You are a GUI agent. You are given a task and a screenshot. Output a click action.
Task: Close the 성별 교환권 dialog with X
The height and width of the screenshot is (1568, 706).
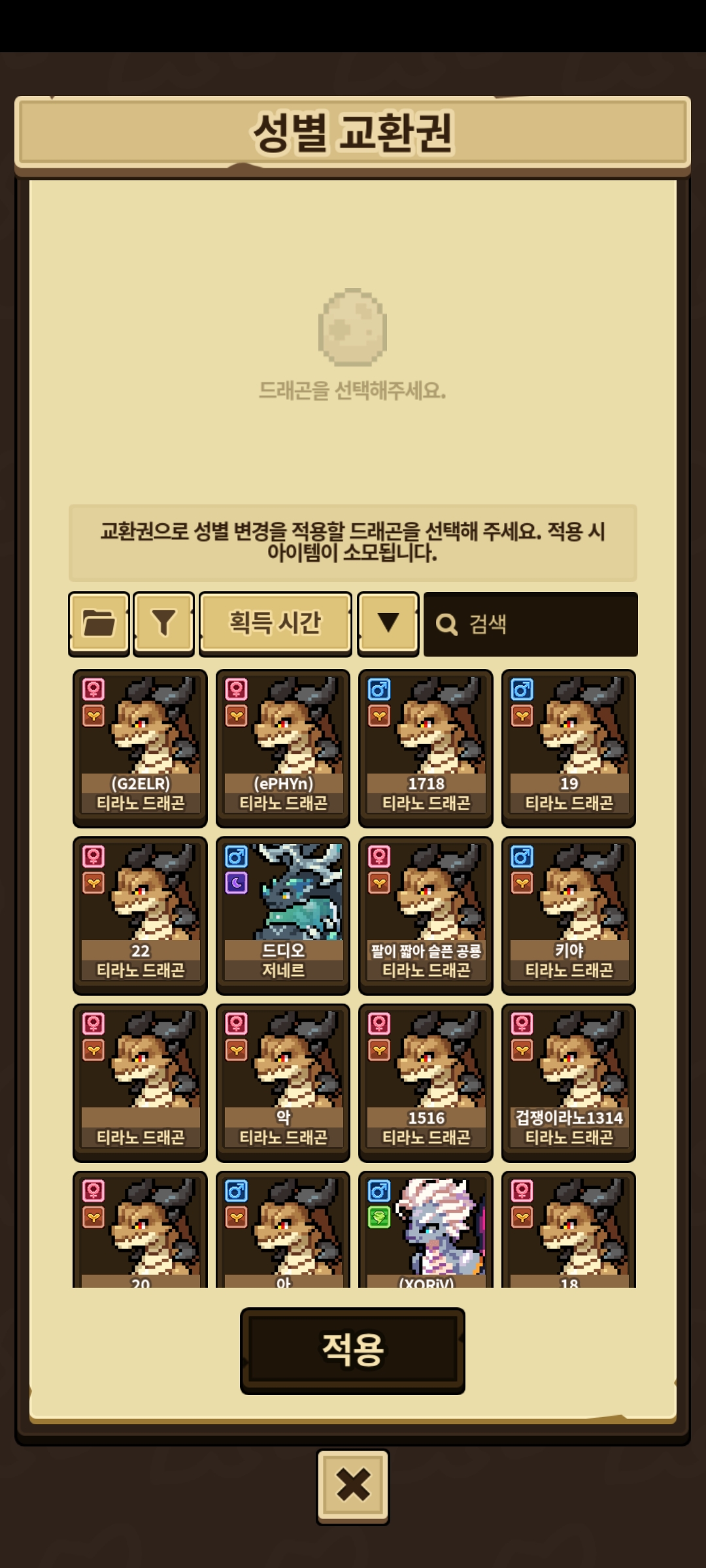(x=353, y=1486)
